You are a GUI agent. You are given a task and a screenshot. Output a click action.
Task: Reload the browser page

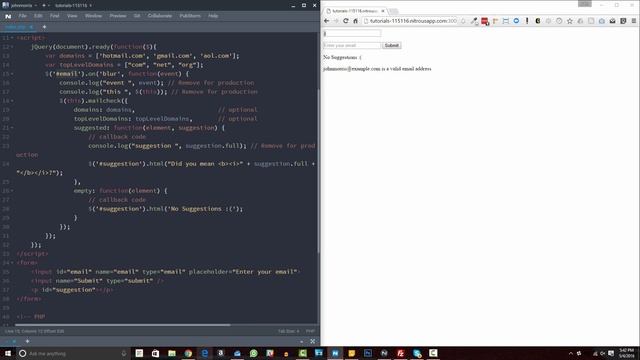point(346,21)
